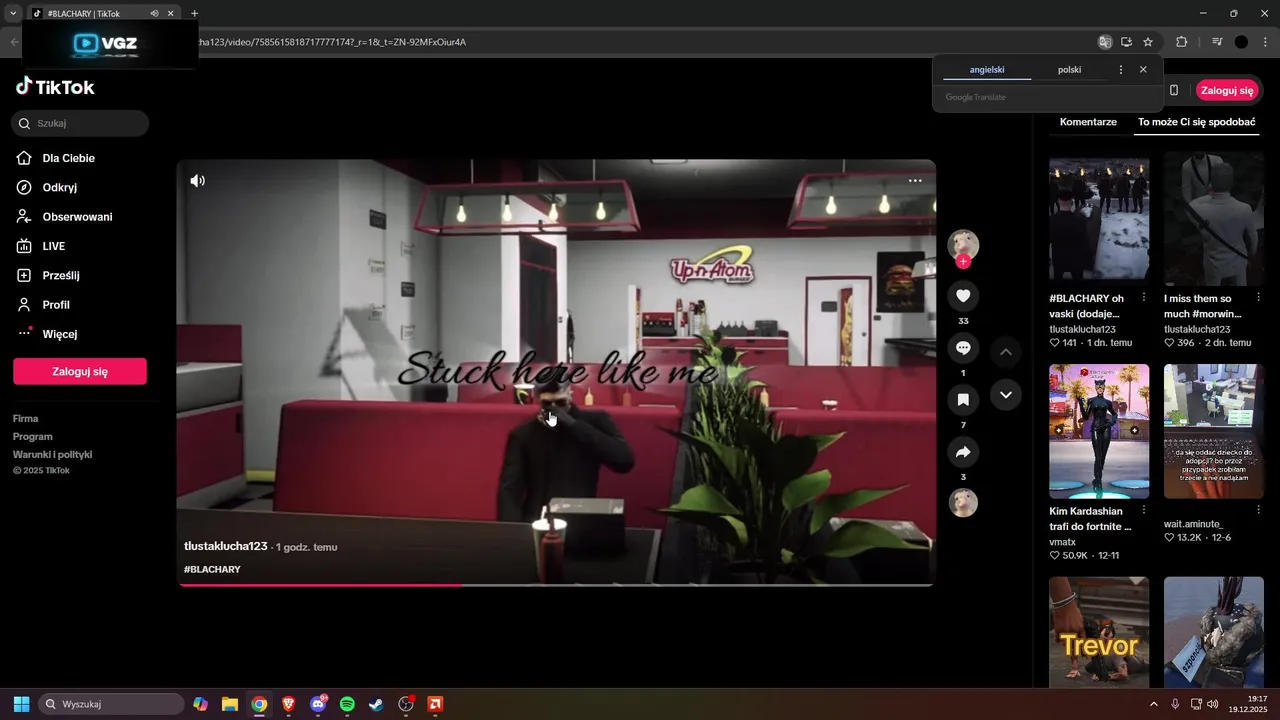Open I miss them so much thumbnail
1280x720 pixels.
(x=1214, y=218)
